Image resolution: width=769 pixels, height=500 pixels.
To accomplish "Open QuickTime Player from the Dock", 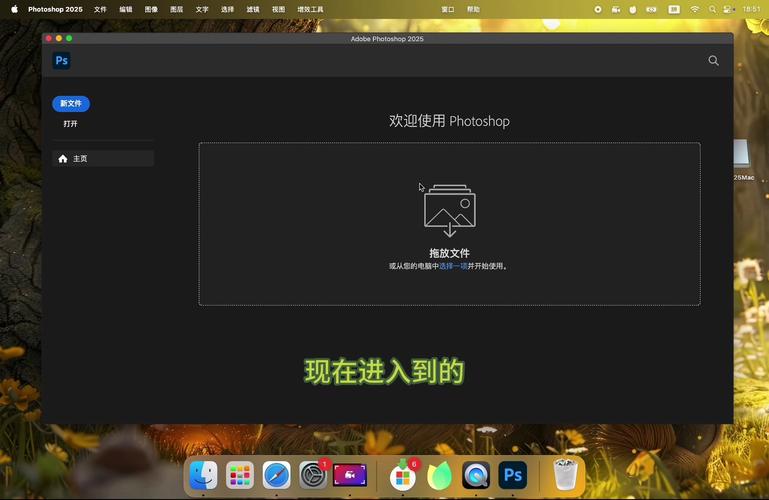I will click(476, 475).
